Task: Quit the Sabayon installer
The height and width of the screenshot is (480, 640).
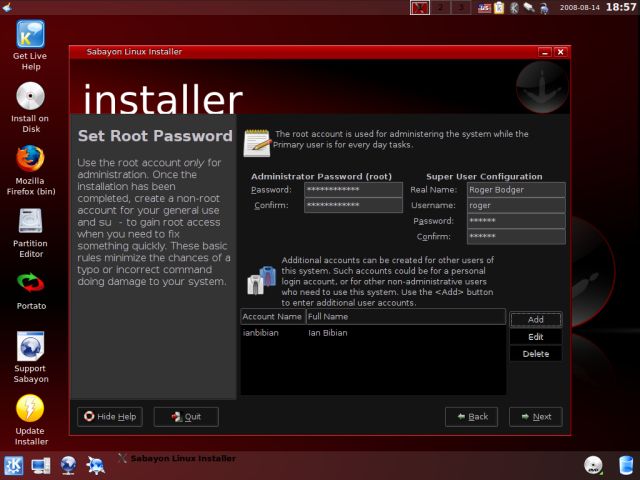Action: click(185, 417)
